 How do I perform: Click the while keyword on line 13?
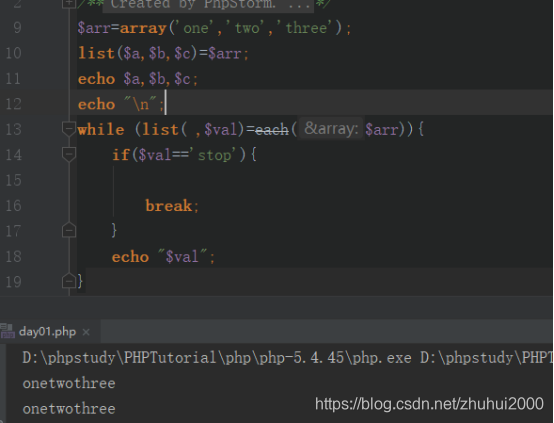point(101,129)
